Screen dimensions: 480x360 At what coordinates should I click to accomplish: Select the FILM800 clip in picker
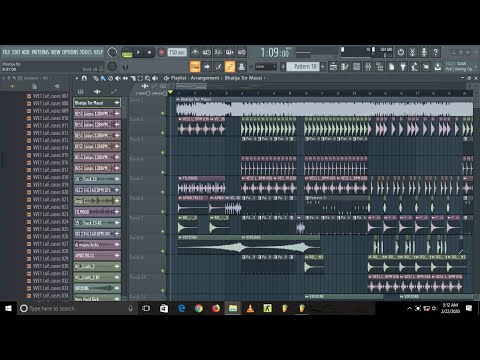pos(97,212)
